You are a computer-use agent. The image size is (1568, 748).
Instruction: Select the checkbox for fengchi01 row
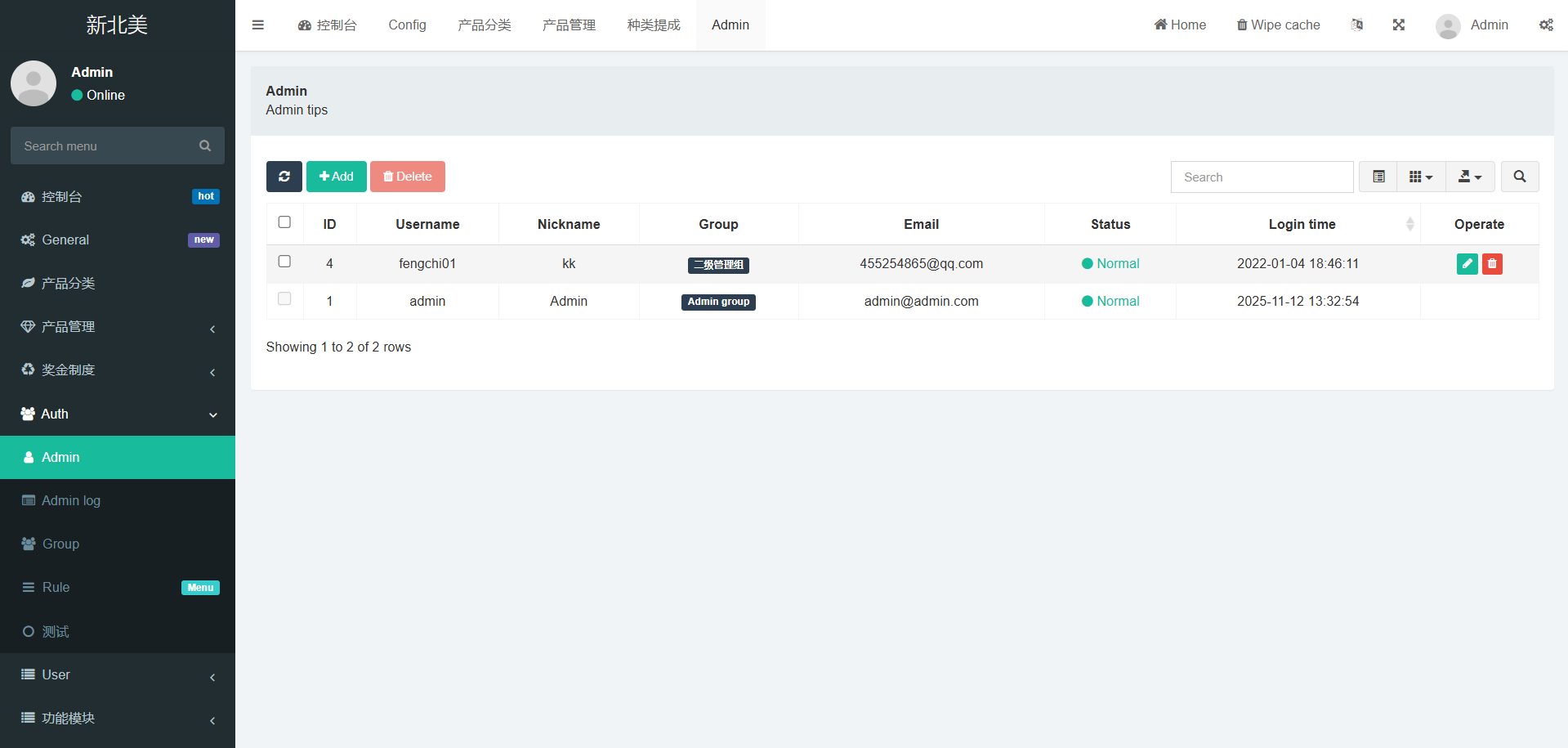pyautogui.click(x=284, y=262)
